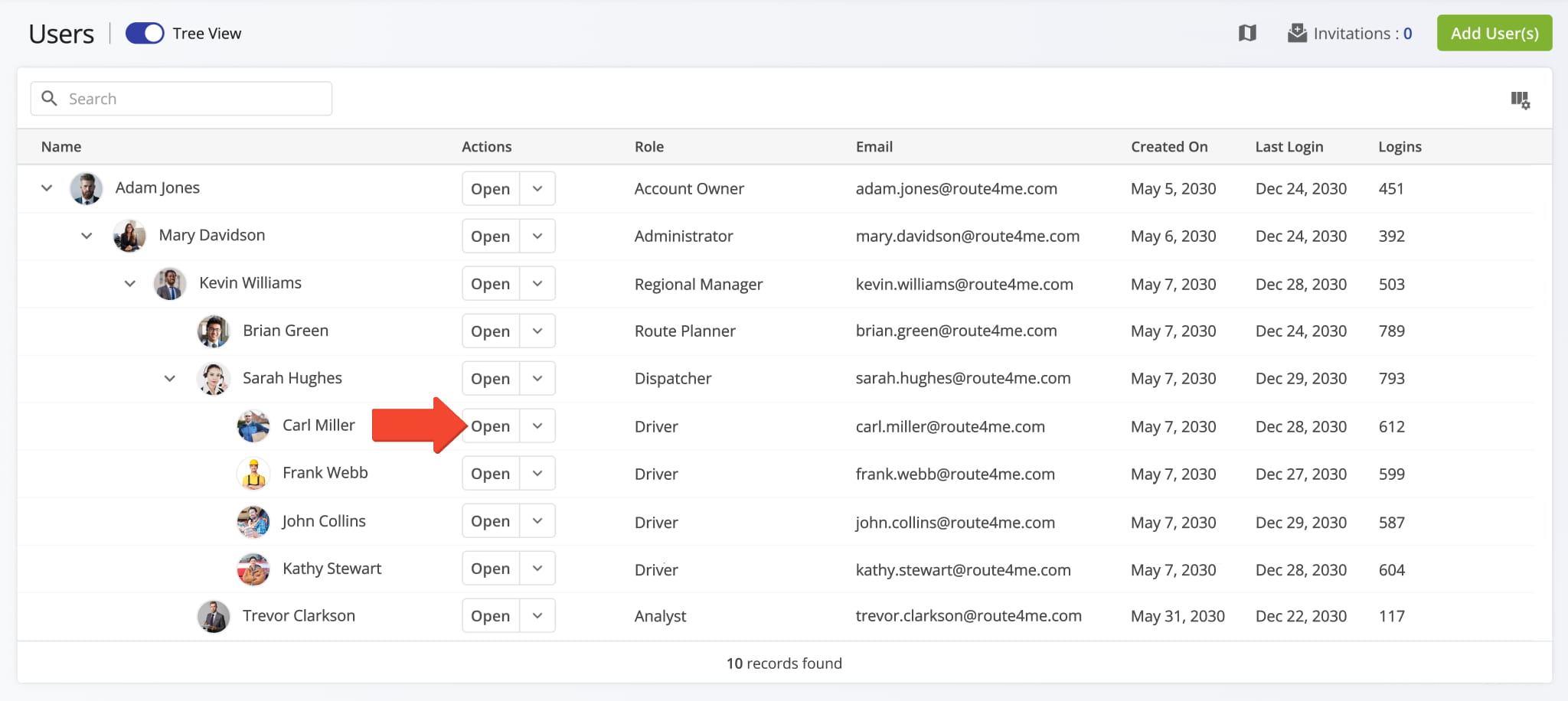Toggle the Tree View switch off
Image resolution: width=1568 pixels, height=701 pixels.
point(145,34)
